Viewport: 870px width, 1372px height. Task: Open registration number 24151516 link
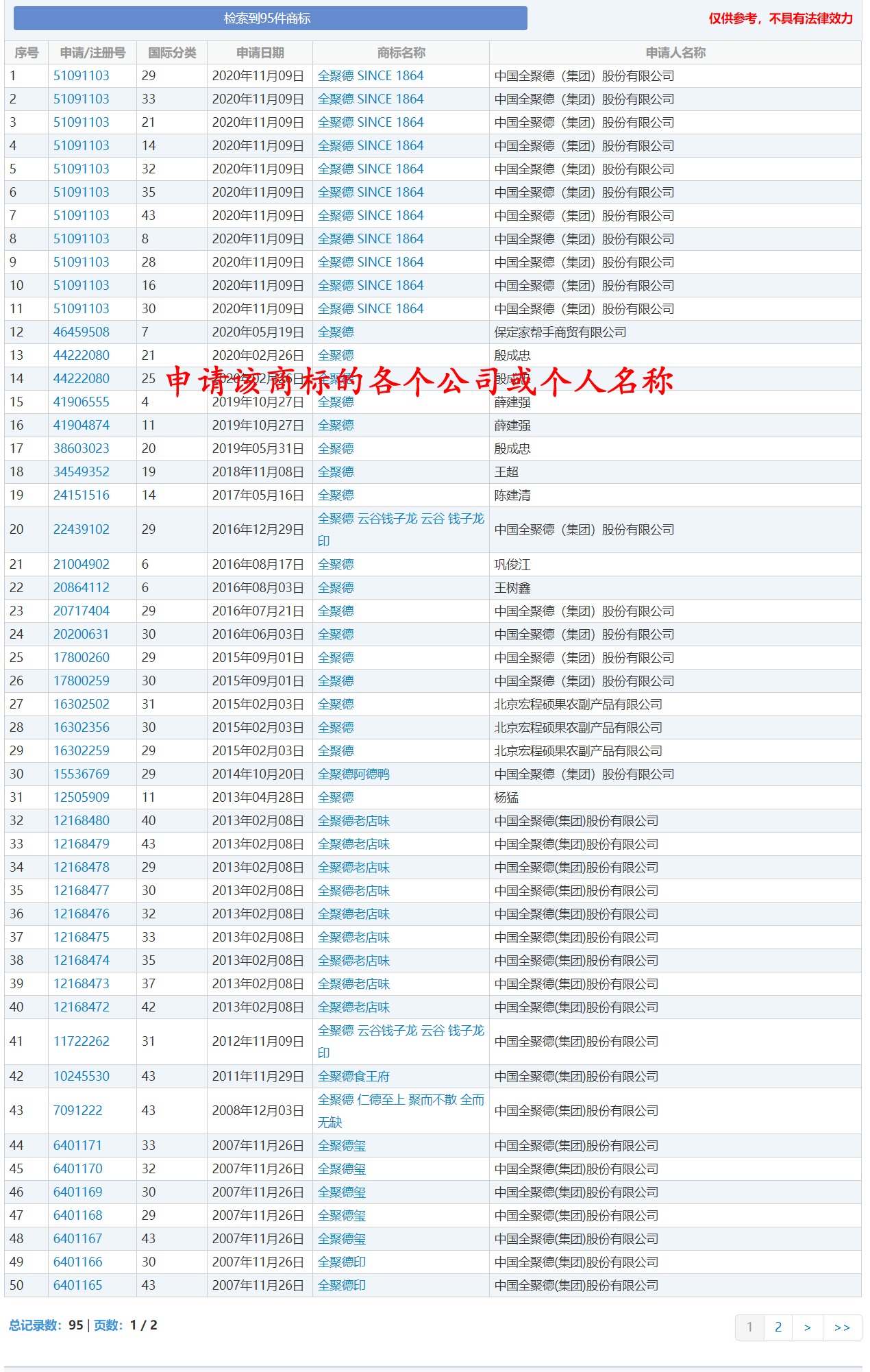82,495
